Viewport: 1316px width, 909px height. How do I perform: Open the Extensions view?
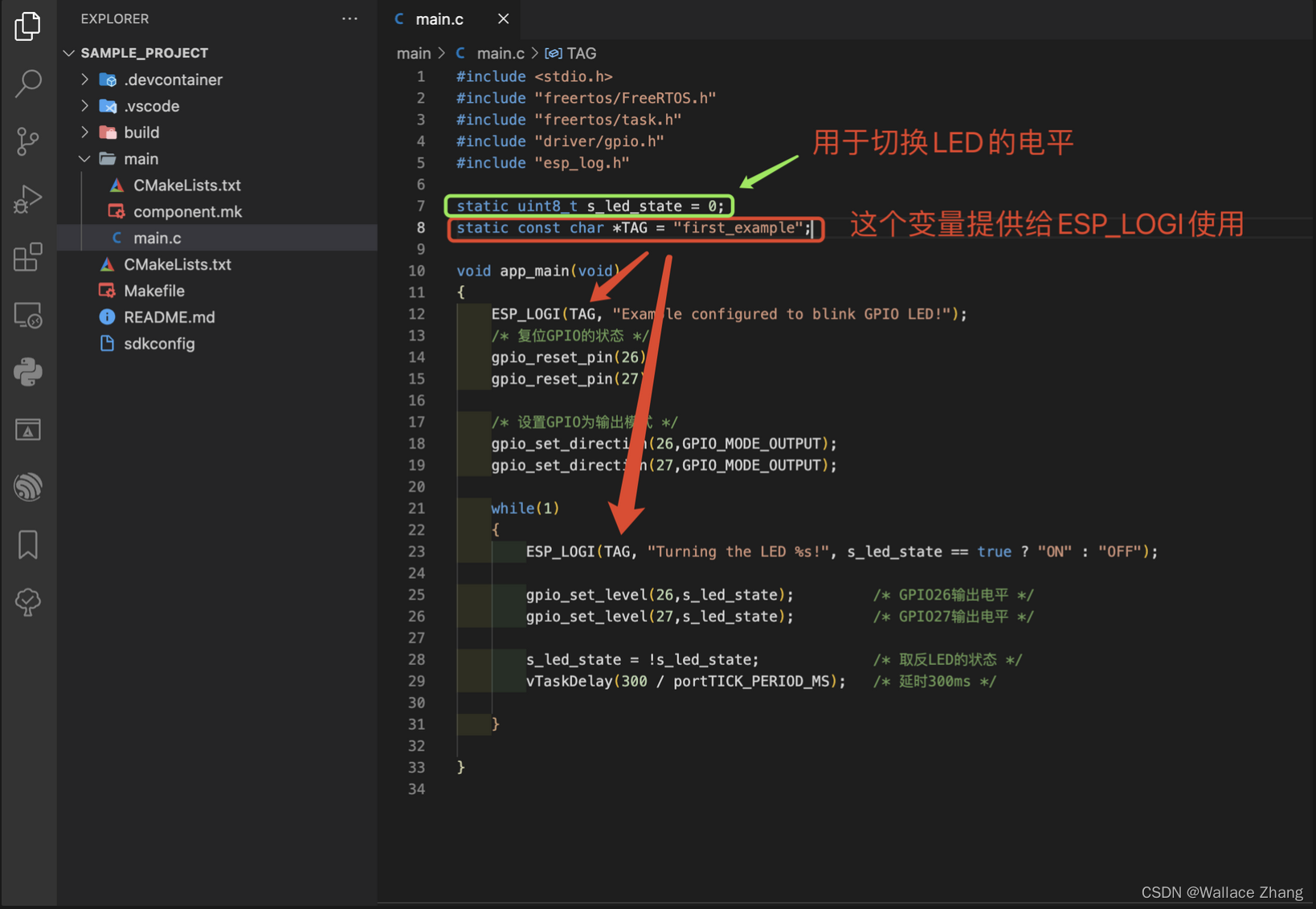28,257
